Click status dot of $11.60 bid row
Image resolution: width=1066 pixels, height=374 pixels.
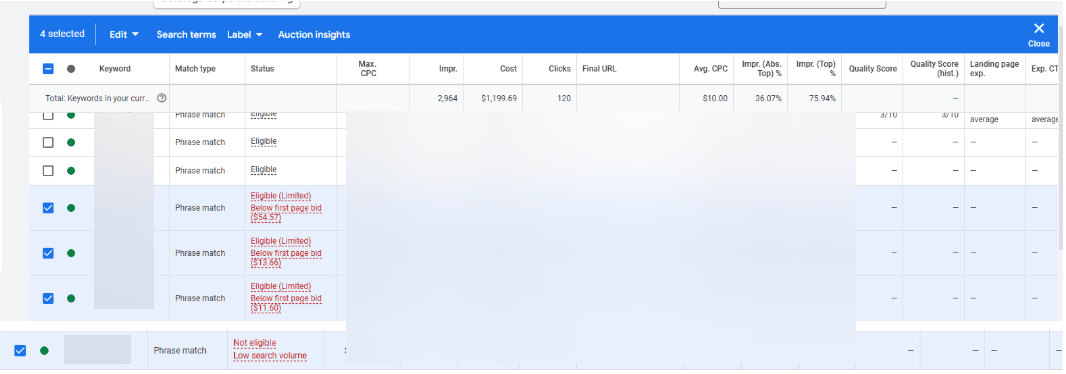(71, 298)
